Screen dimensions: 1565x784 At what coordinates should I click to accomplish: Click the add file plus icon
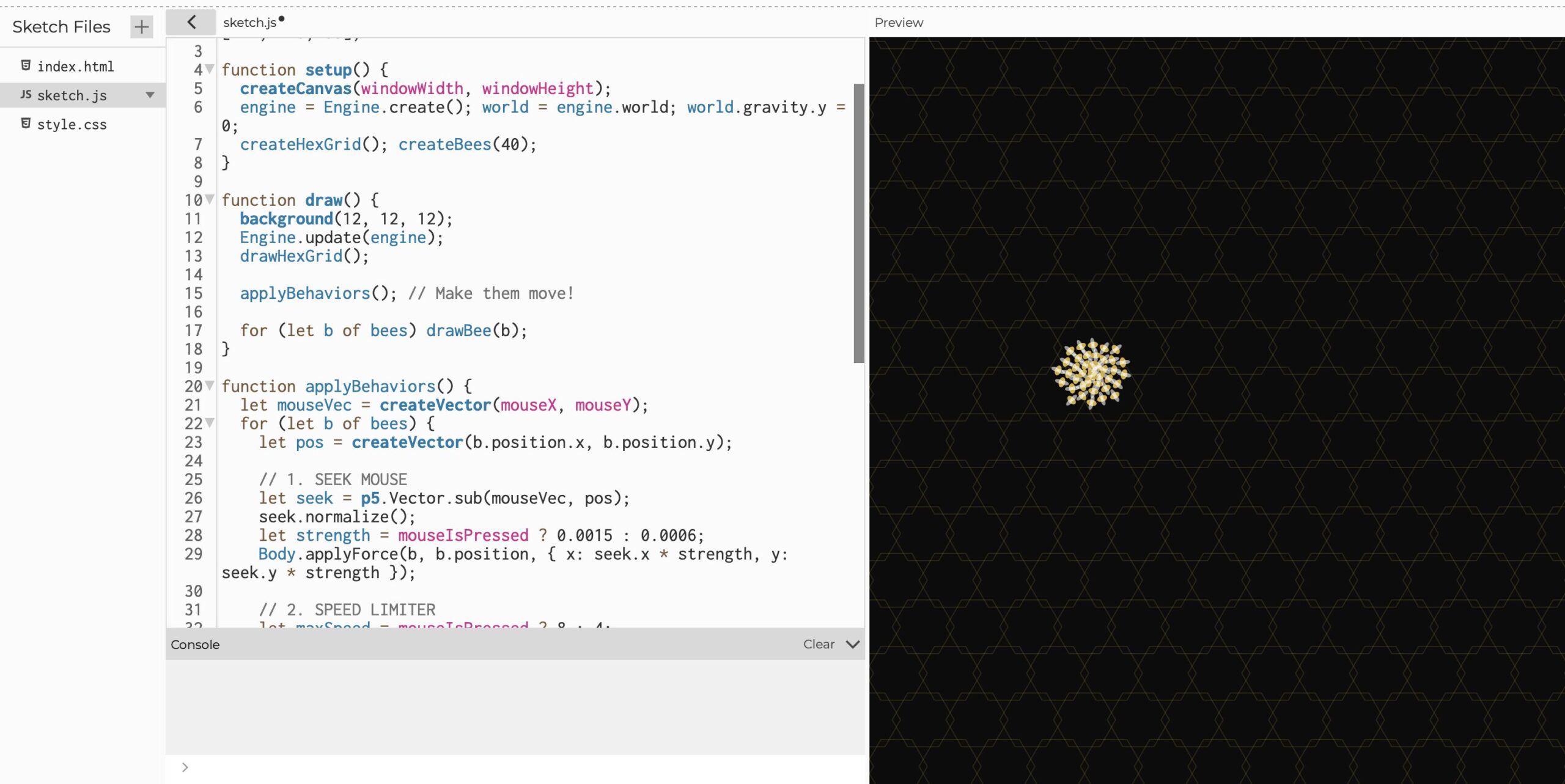click(141, 27)
